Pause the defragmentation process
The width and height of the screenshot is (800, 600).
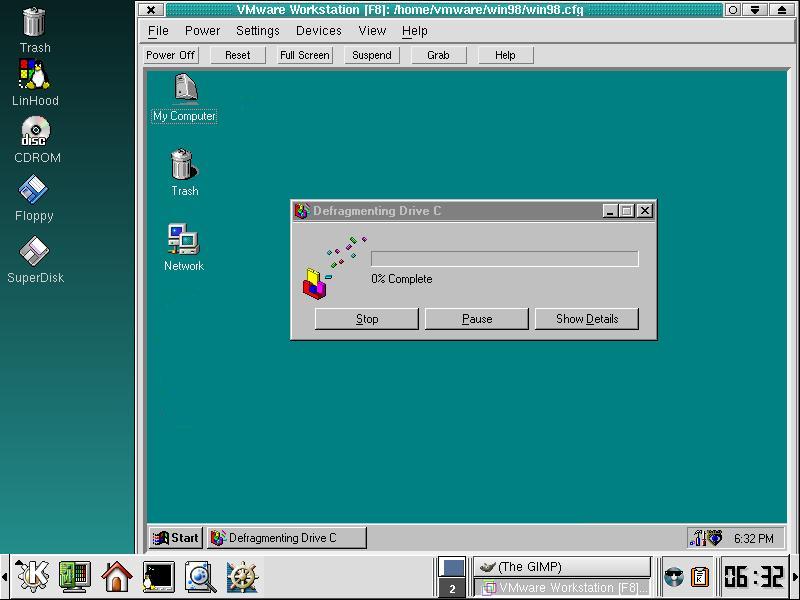click(477, 319)
